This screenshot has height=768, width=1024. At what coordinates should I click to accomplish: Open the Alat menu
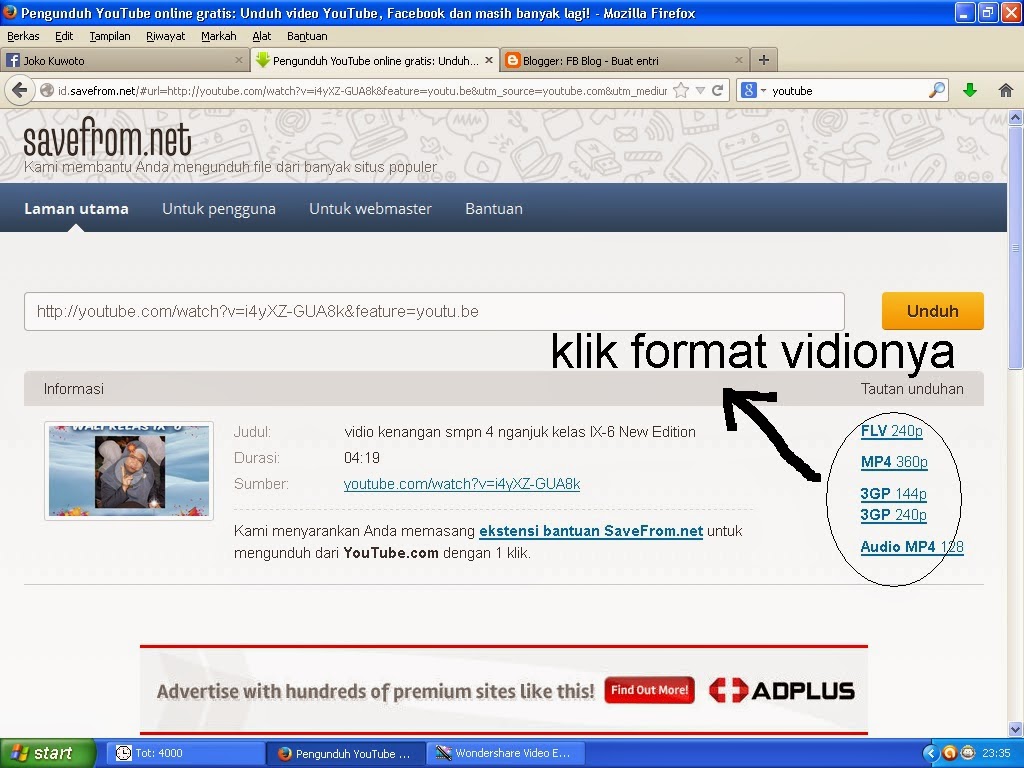click(x=261, y=36)
